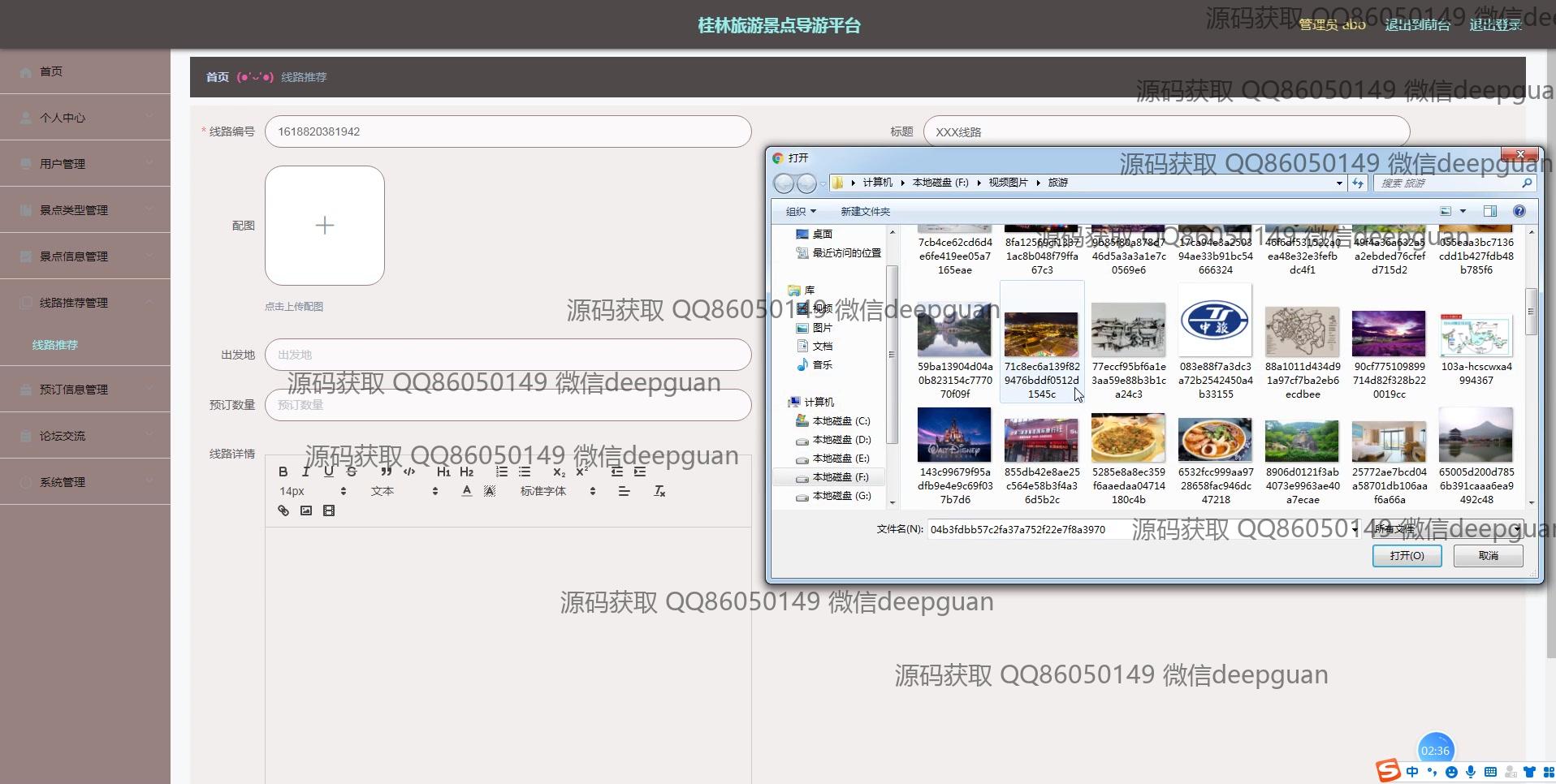This screenshot has height=784, width=1556.
Task: Click the insert video icon in editor
Action: 329,510
